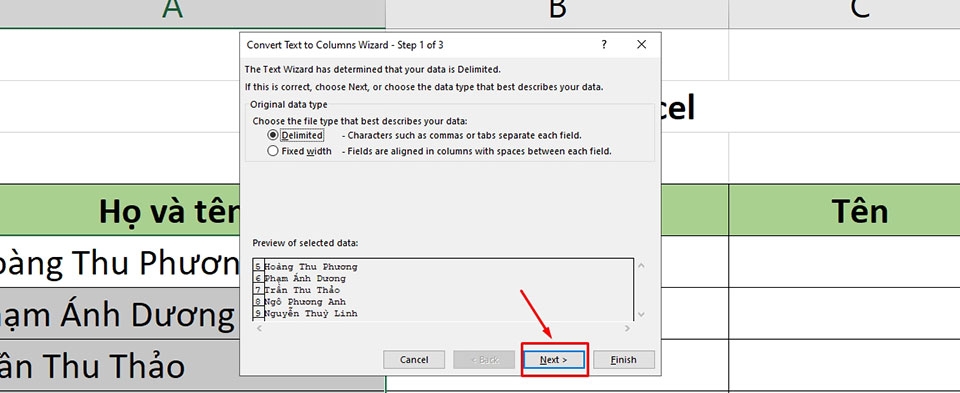
Task: Click the preview vertical scrollbar up arrow
Action: pyautogui.click(x=641, y=266)
